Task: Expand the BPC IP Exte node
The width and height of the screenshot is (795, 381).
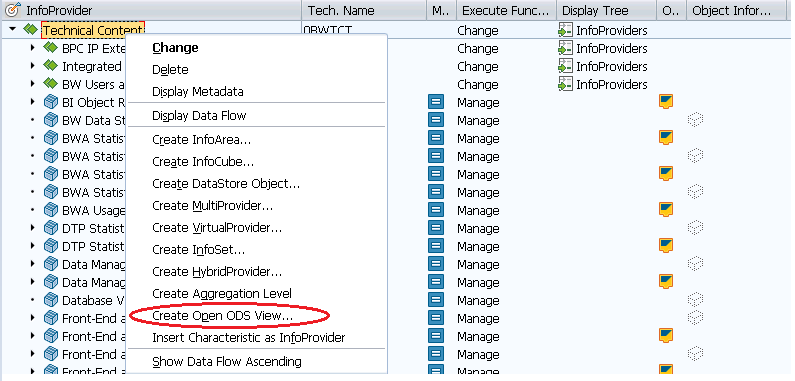Action: [x=32, y=48]
